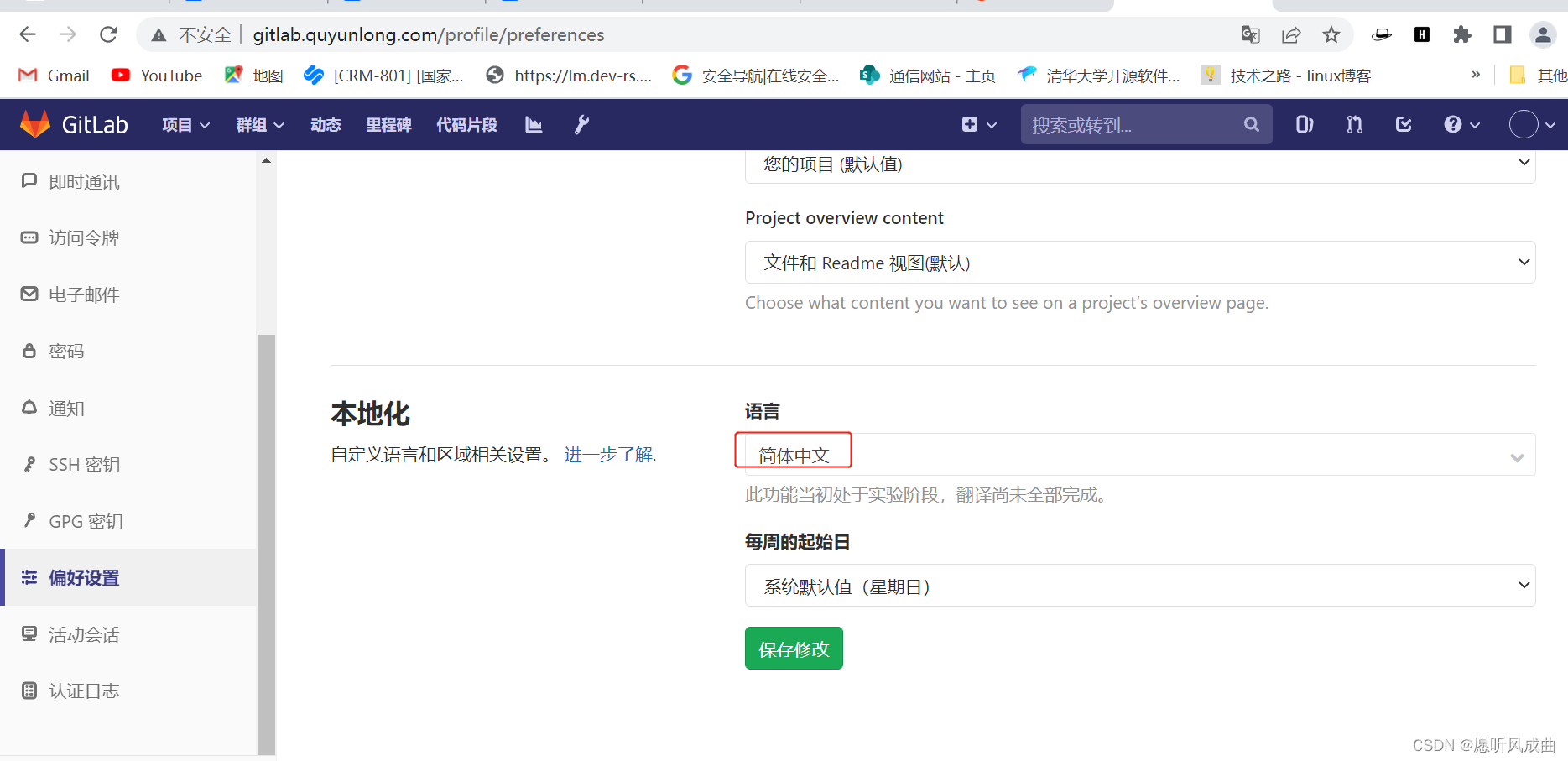Open Gmail from the bookmarks bar
Viewport: 1568px width, 761px height.
coord(52,75)
